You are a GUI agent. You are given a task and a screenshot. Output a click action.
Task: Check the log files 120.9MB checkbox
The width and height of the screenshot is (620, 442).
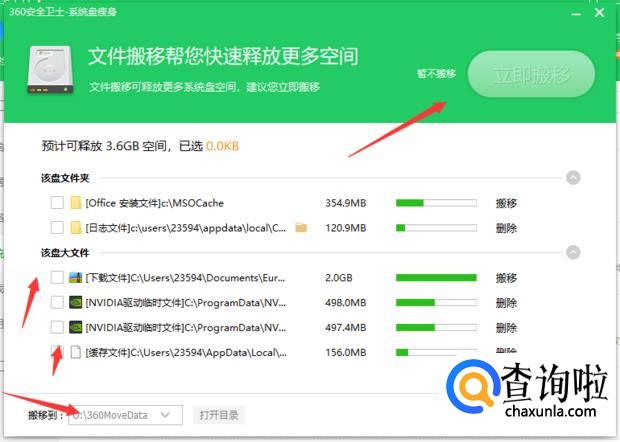(57, 228)
